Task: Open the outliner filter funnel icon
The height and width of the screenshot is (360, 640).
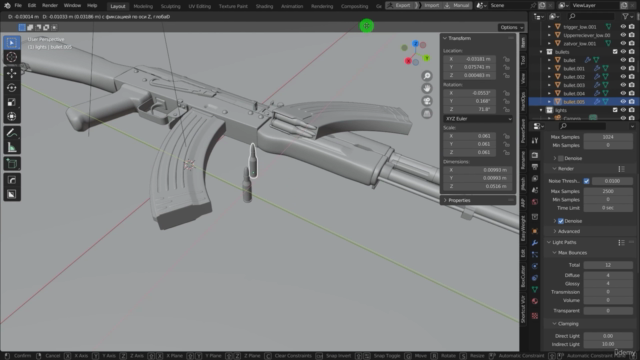Action: [625, 16]
